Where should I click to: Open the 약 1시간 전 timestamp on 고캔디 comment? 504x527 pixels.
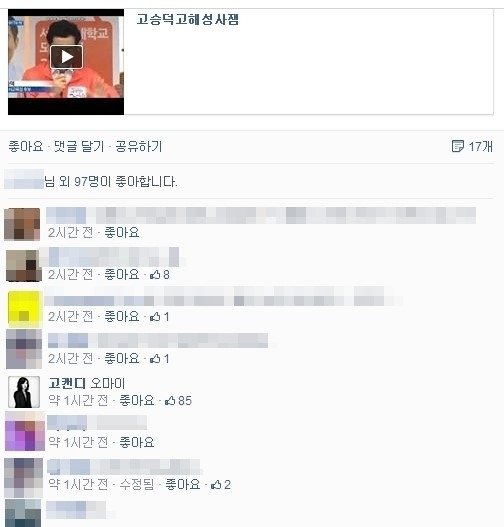78,401
